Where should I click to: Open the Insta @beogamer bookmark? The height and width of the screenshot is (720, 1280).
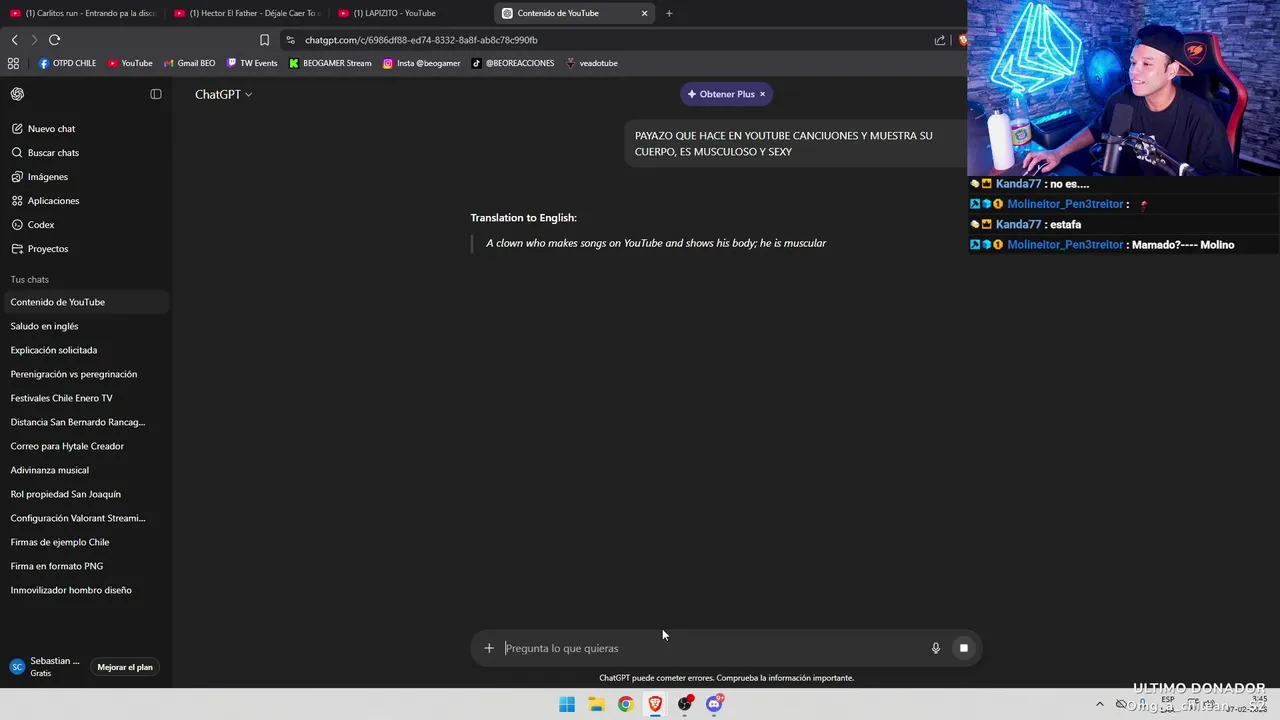420,63
